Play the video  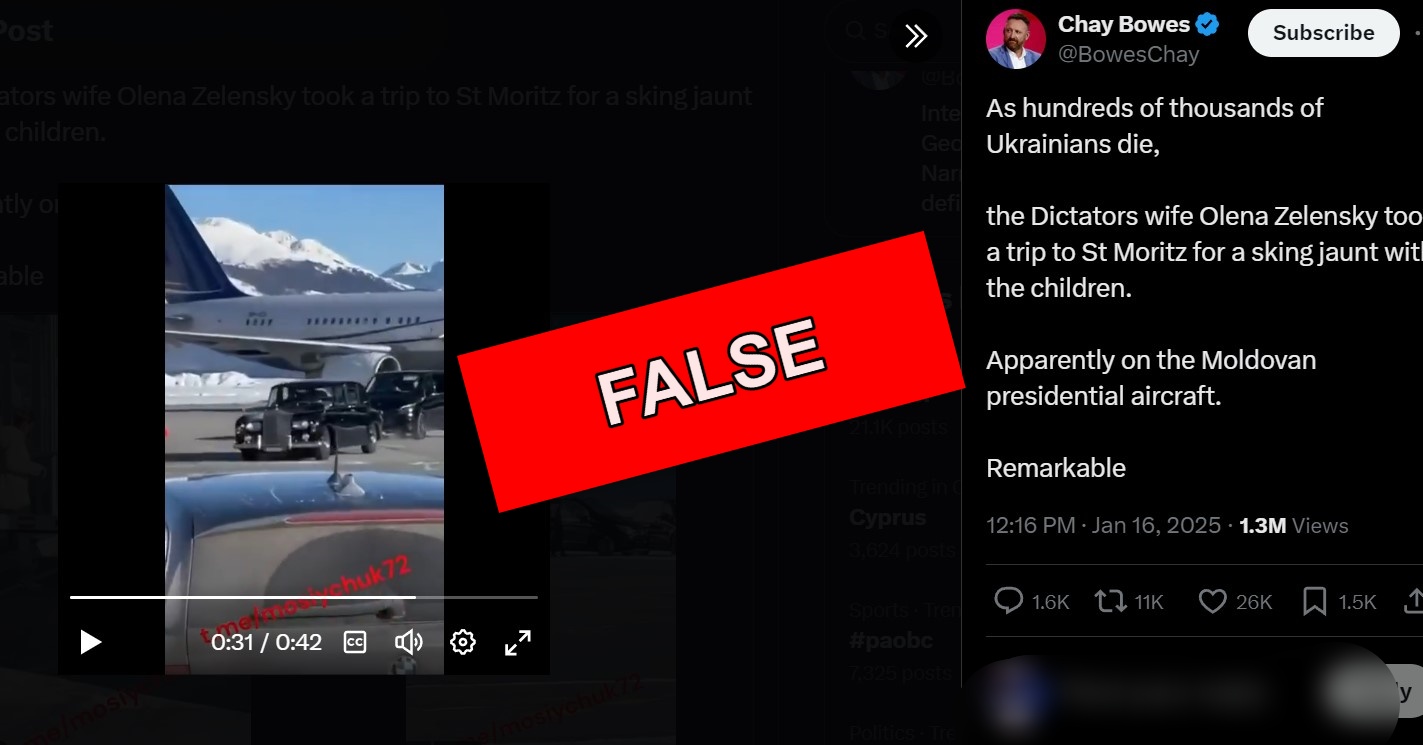pyautogui.click(x=91, y=642)
